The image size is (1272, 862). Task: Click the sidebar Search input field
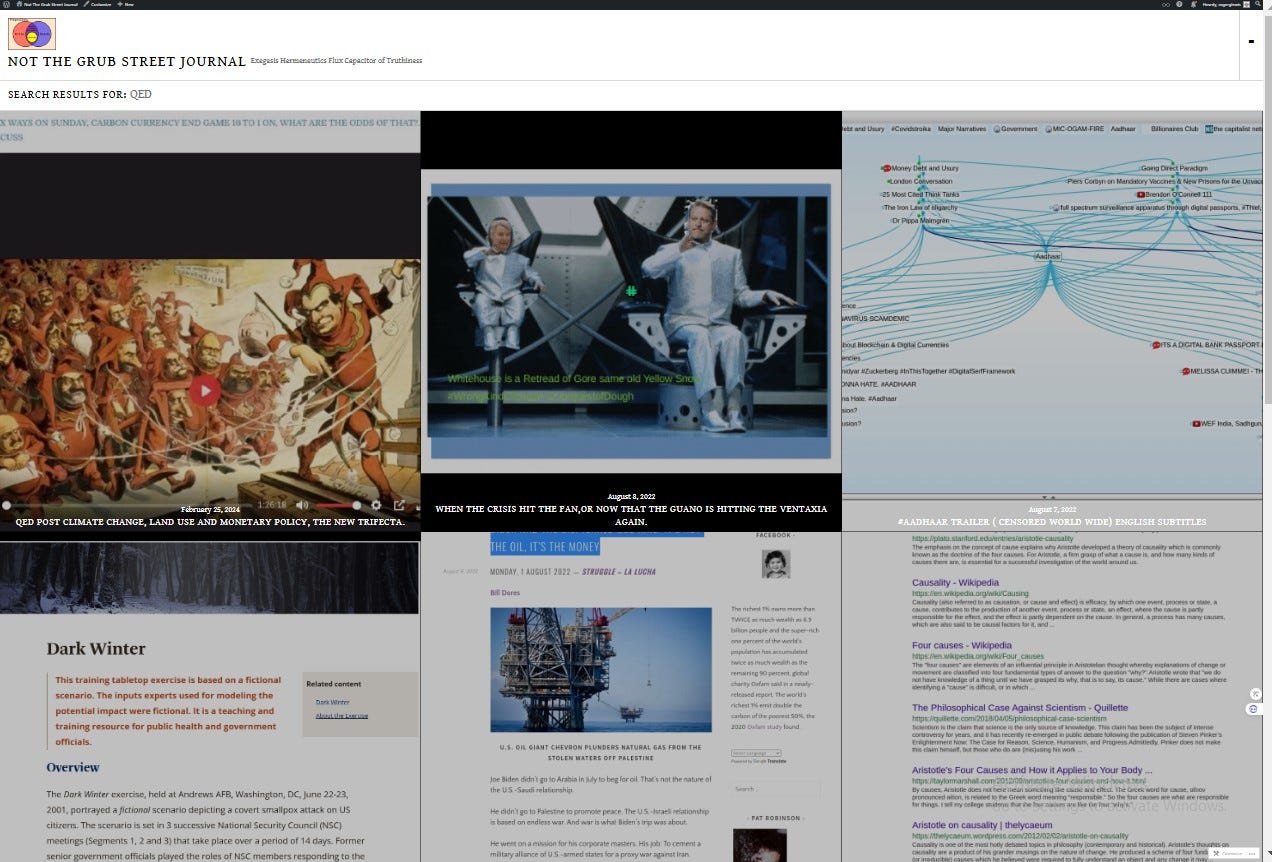click(775, 789)
